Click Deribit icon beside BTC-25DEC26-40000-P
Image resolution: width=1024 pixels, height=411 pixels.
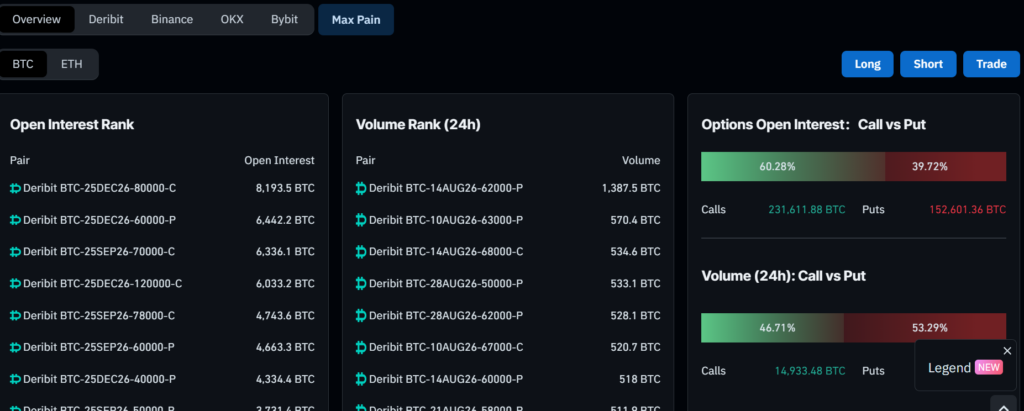pos(16,379)
